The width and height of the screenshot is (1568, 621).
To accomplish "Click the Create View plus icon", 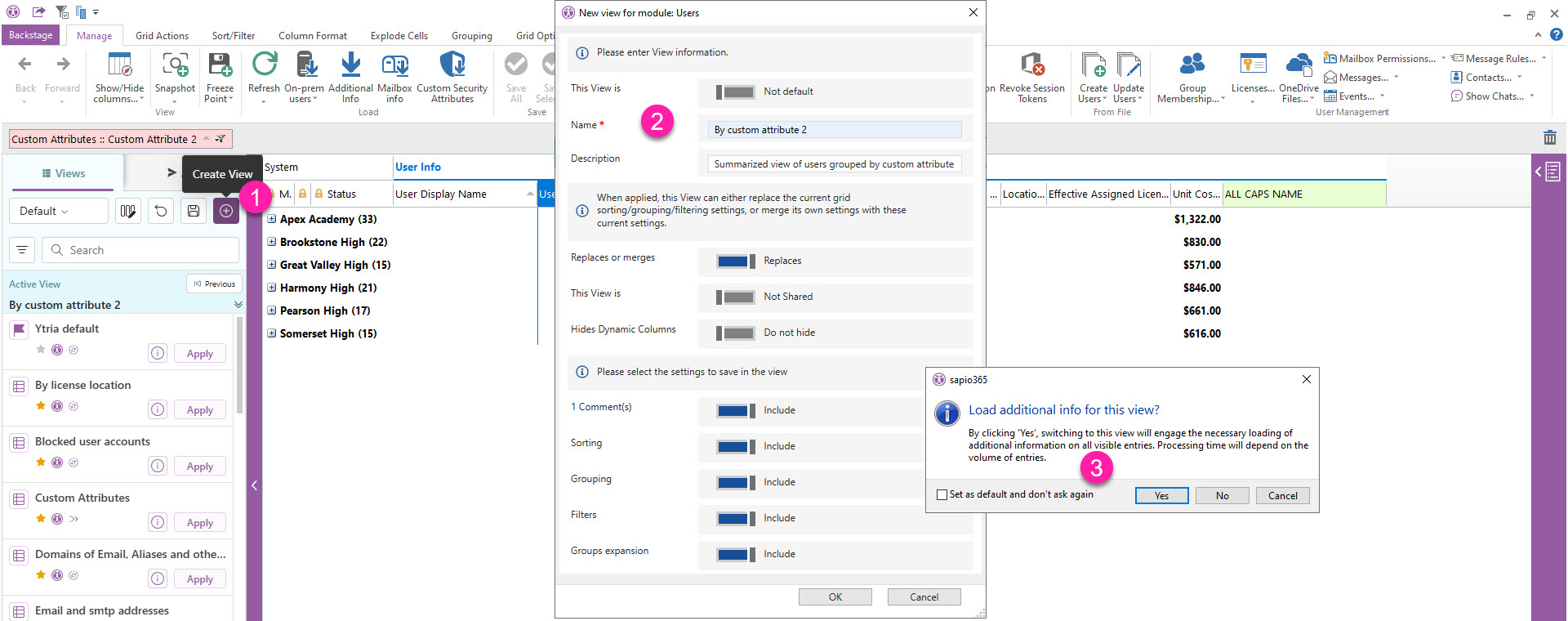I will [226, 211].
